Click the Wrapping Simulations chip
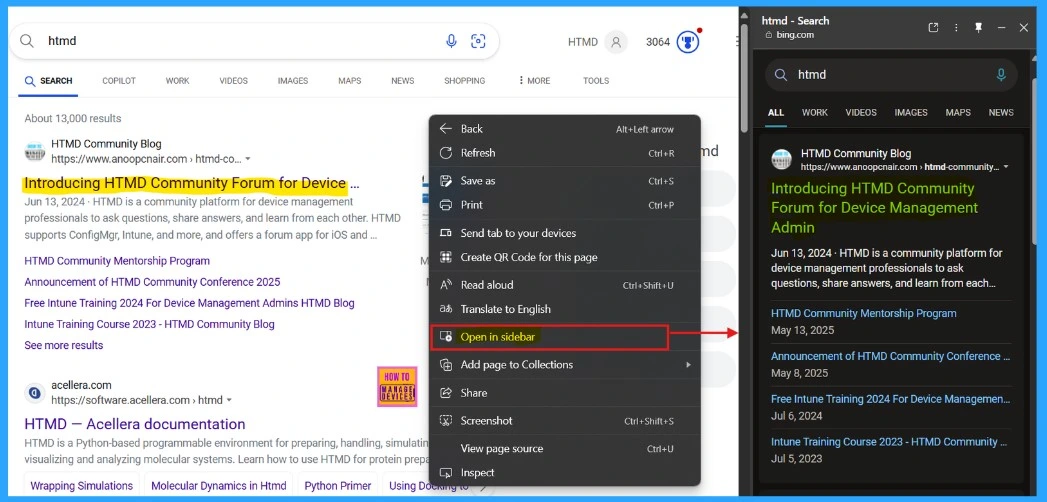The height and width of the screenshot is (502, 1047). pyautogui.click(x=81, y=486)
